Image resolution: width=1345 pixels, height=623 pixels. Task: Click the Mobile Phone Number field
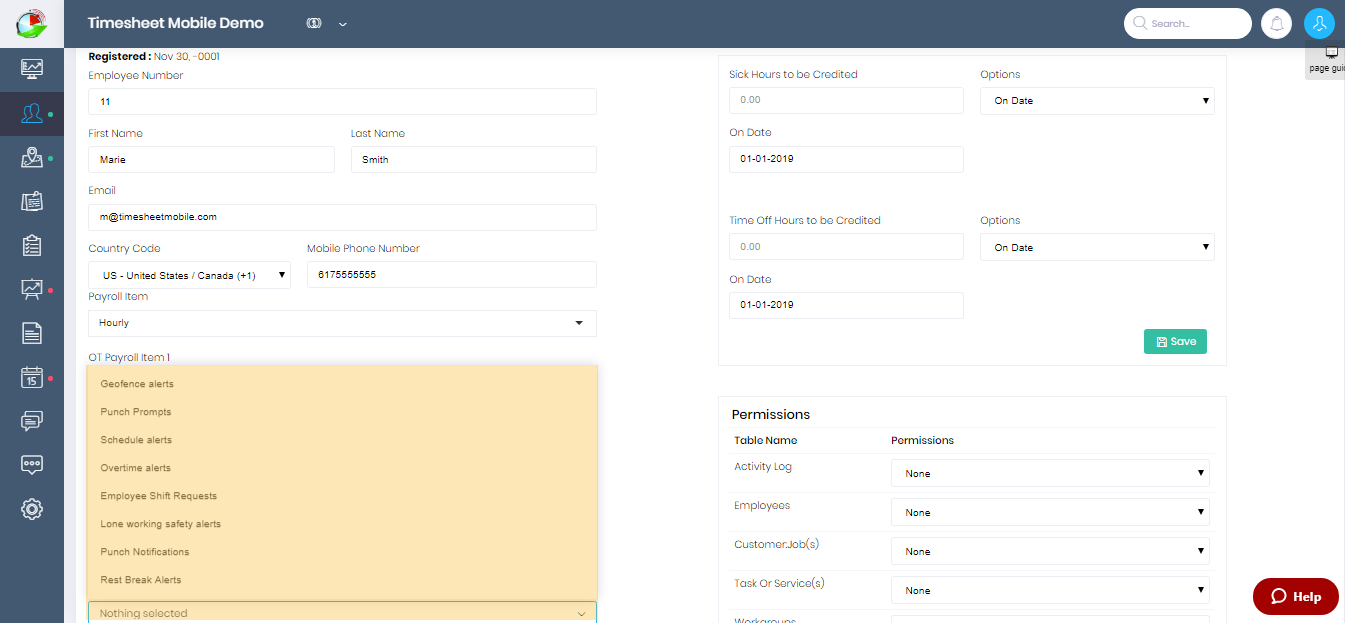pyautogui.click(x=451, y=275)
